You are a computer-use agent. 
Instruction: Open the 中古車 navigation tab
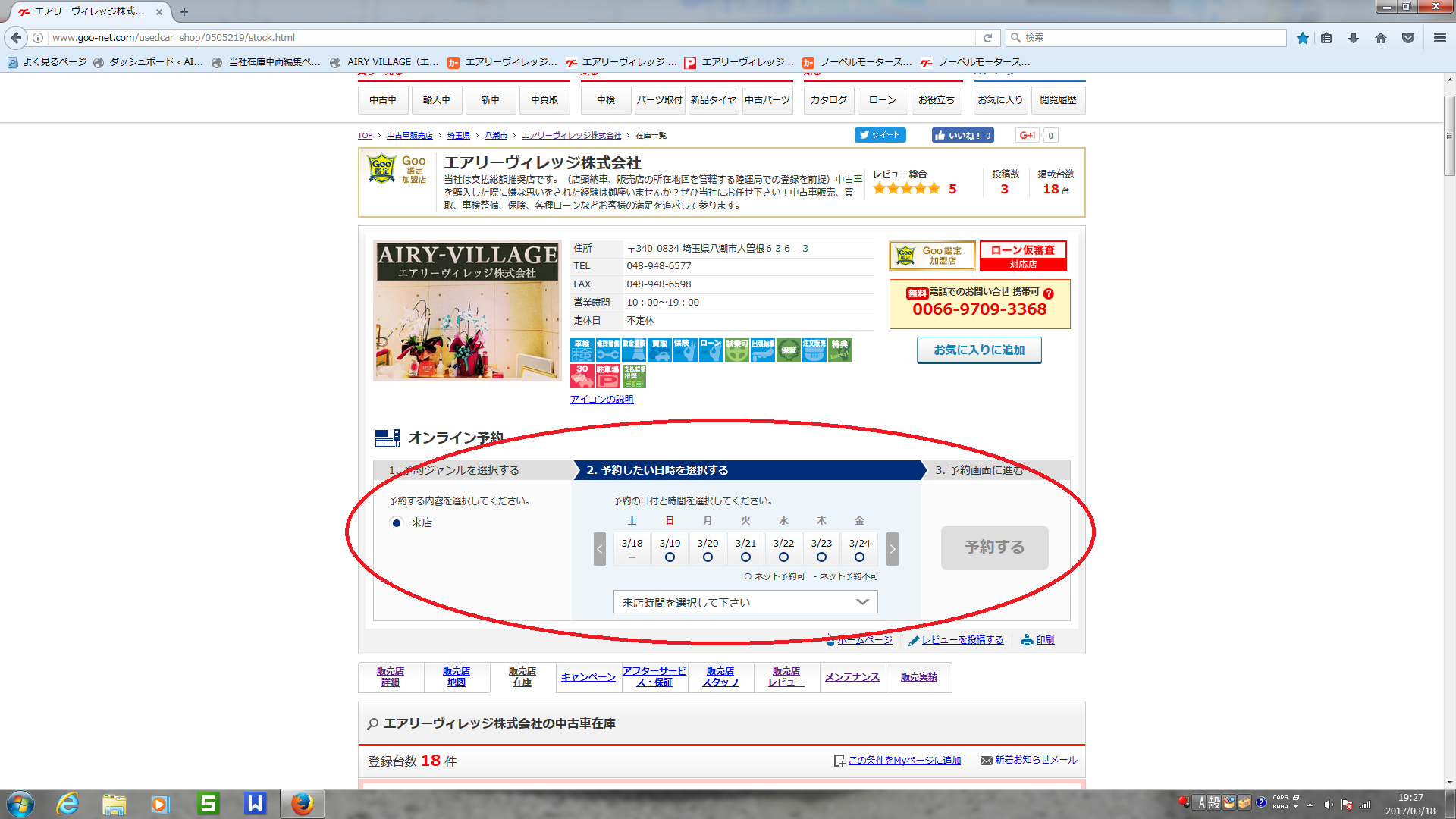(x=383, y=100)
